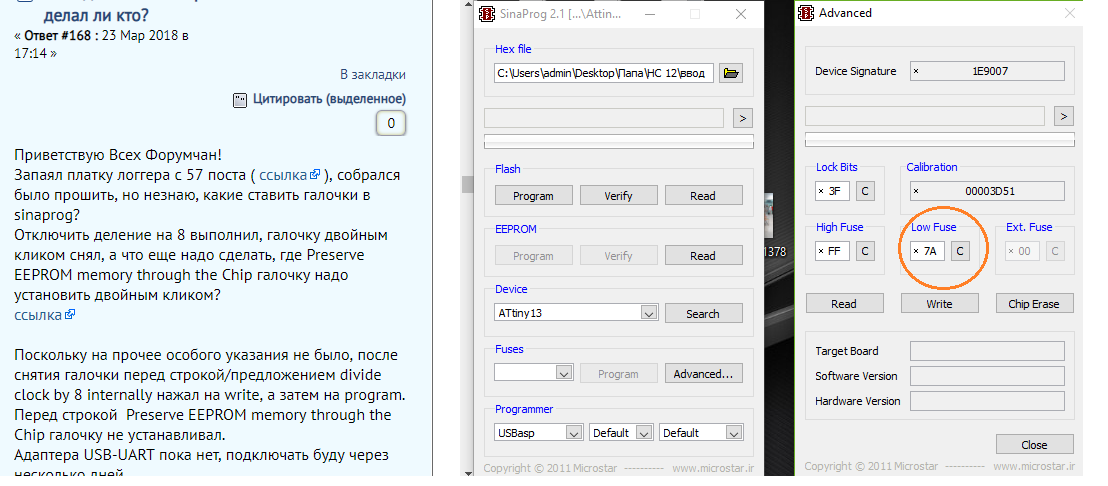
Task: Click the SinaProg app icon in title bar
Action: coord(487,14)
